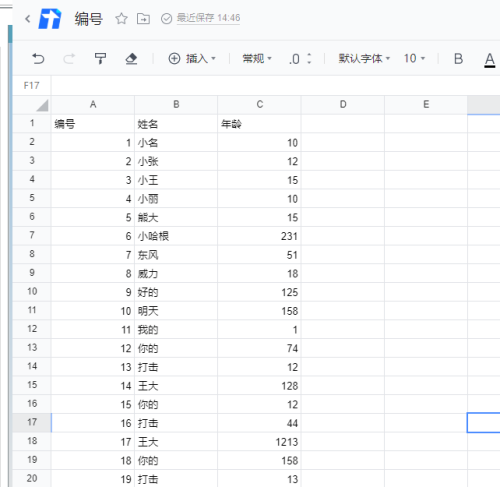The image size is (500, 487).
Task: Click the document title 编号
Action: coord(88,19)
